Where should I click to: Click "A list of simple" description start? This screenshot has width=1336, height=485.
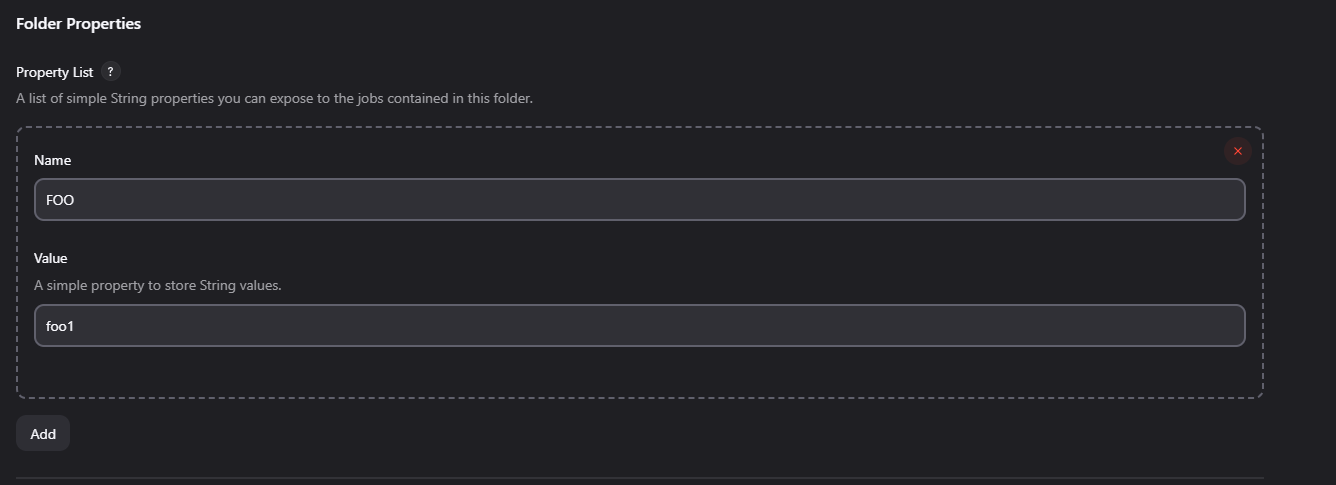click(62, 99)
